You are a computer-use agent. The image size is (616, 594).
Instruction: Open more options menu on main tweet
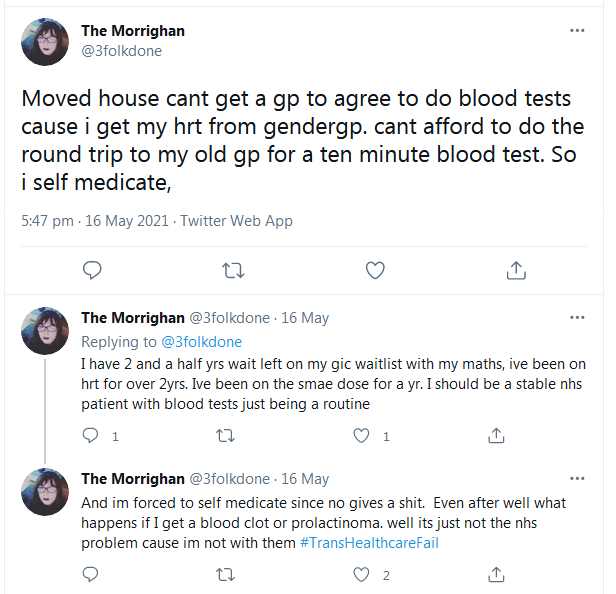tap(577, 31)
